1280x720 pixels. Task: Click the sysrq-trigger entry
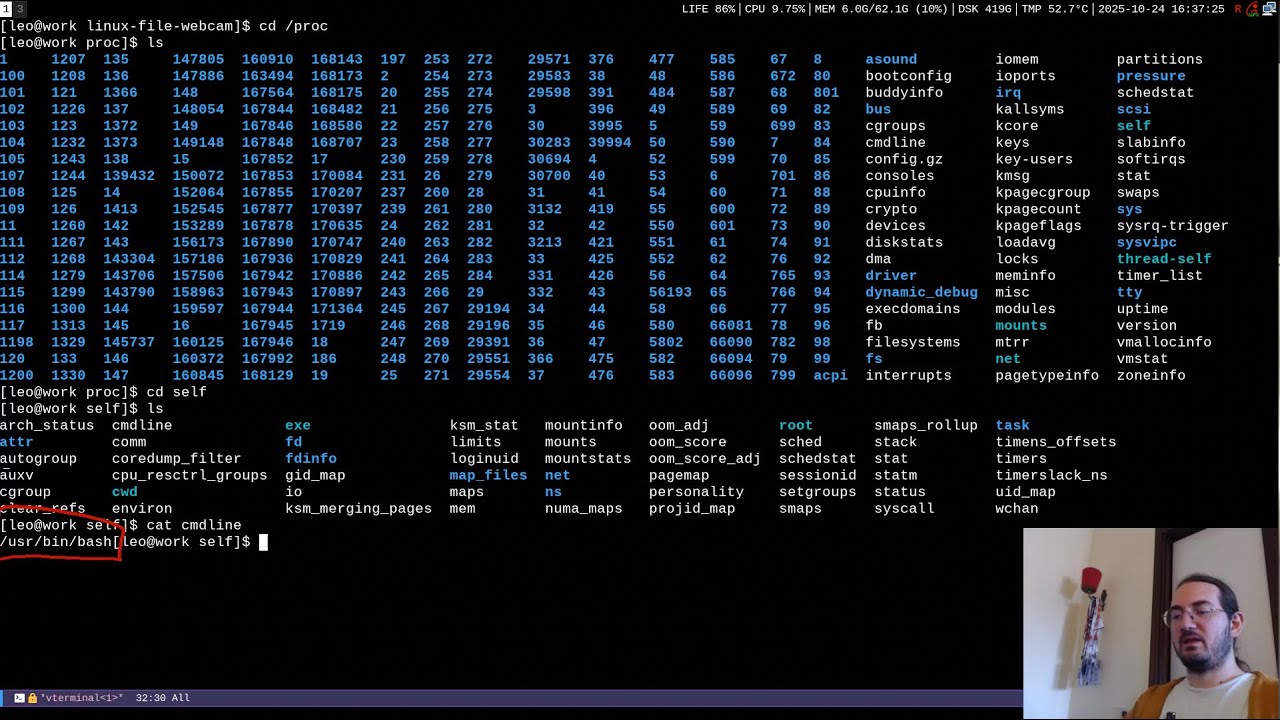[x=1173, y=226]
